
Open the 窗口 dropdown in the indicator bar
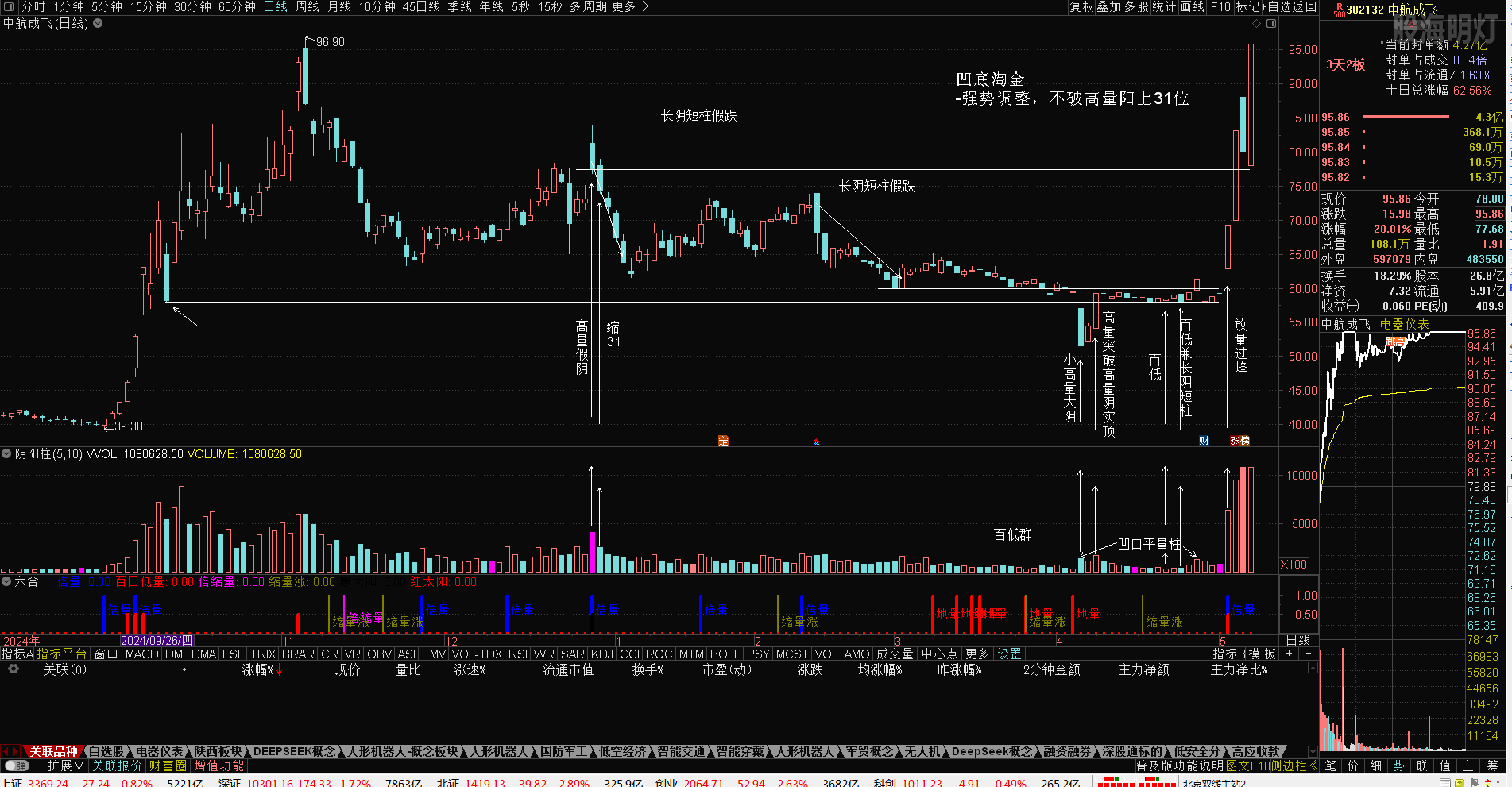(x=106, y=654)
